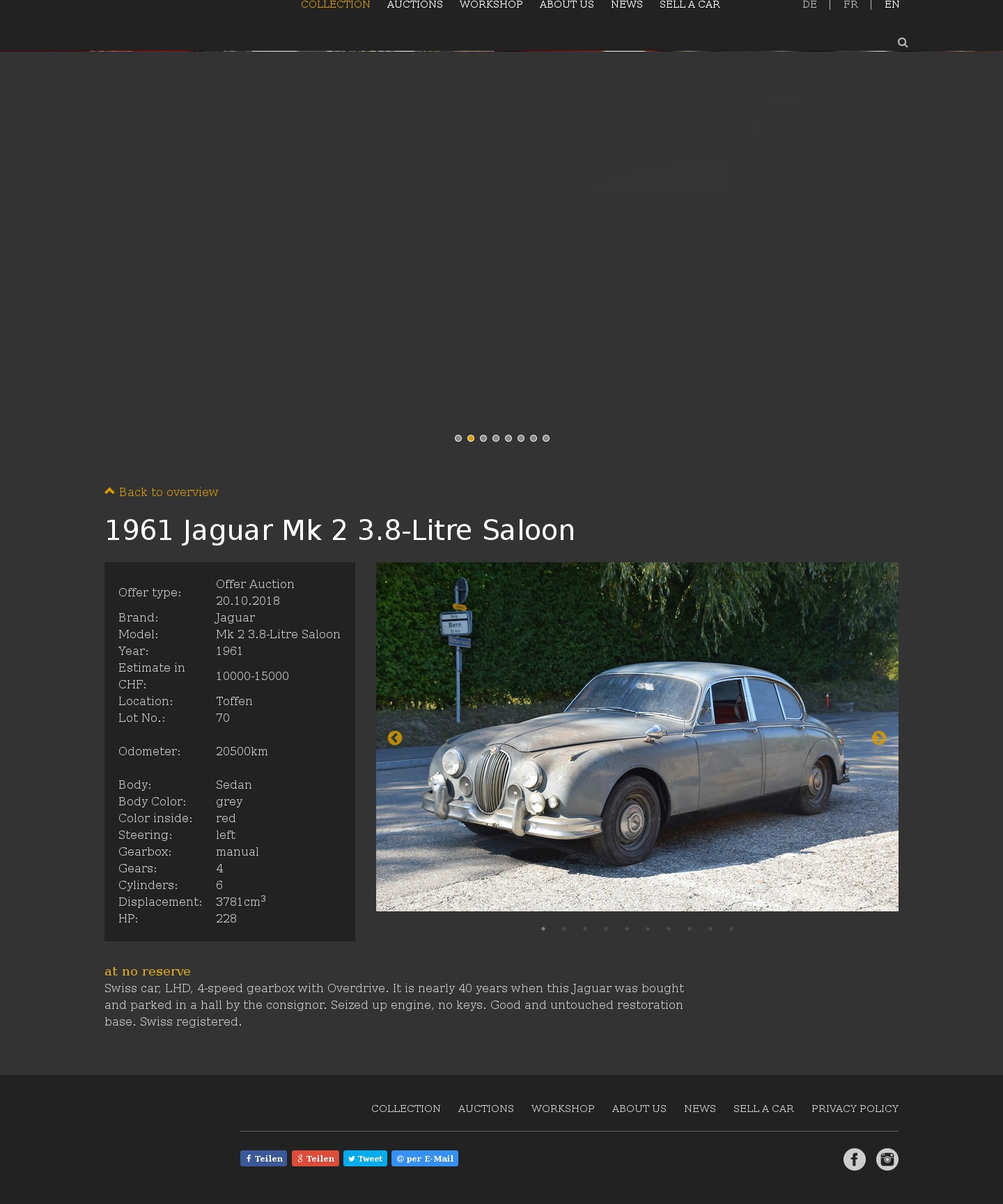Screen dimensions: 1003x1204
Task: Switch language to FR
Action: point(850,5)
